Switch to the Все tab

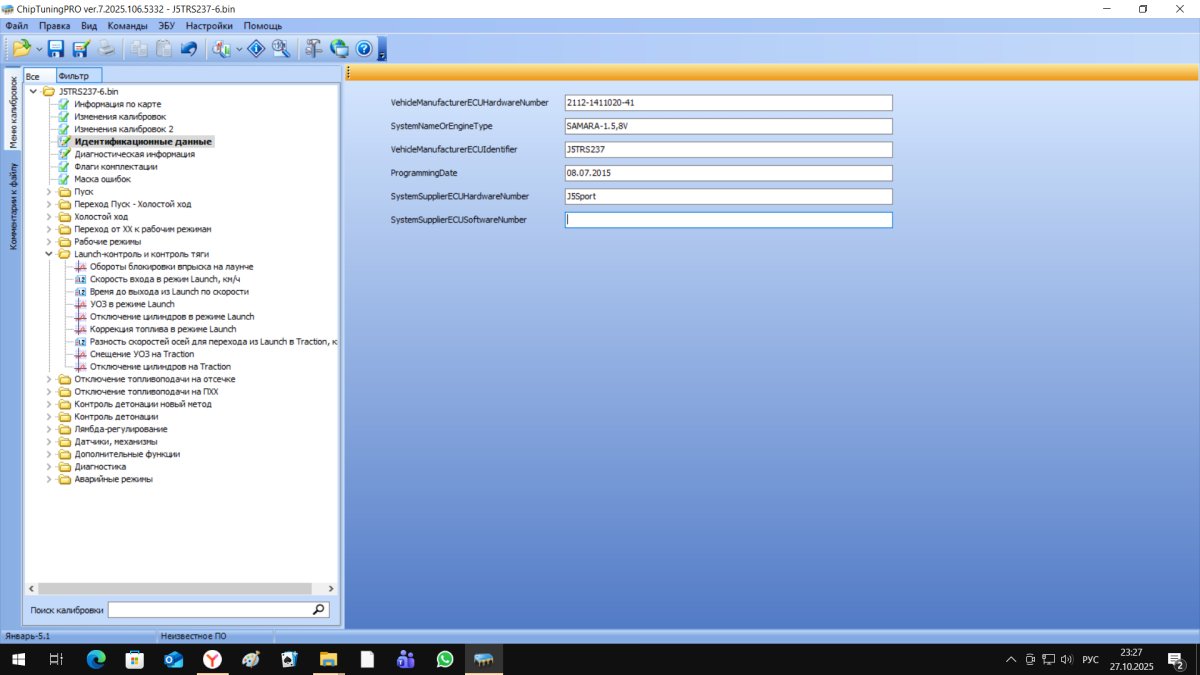(38, 76)
